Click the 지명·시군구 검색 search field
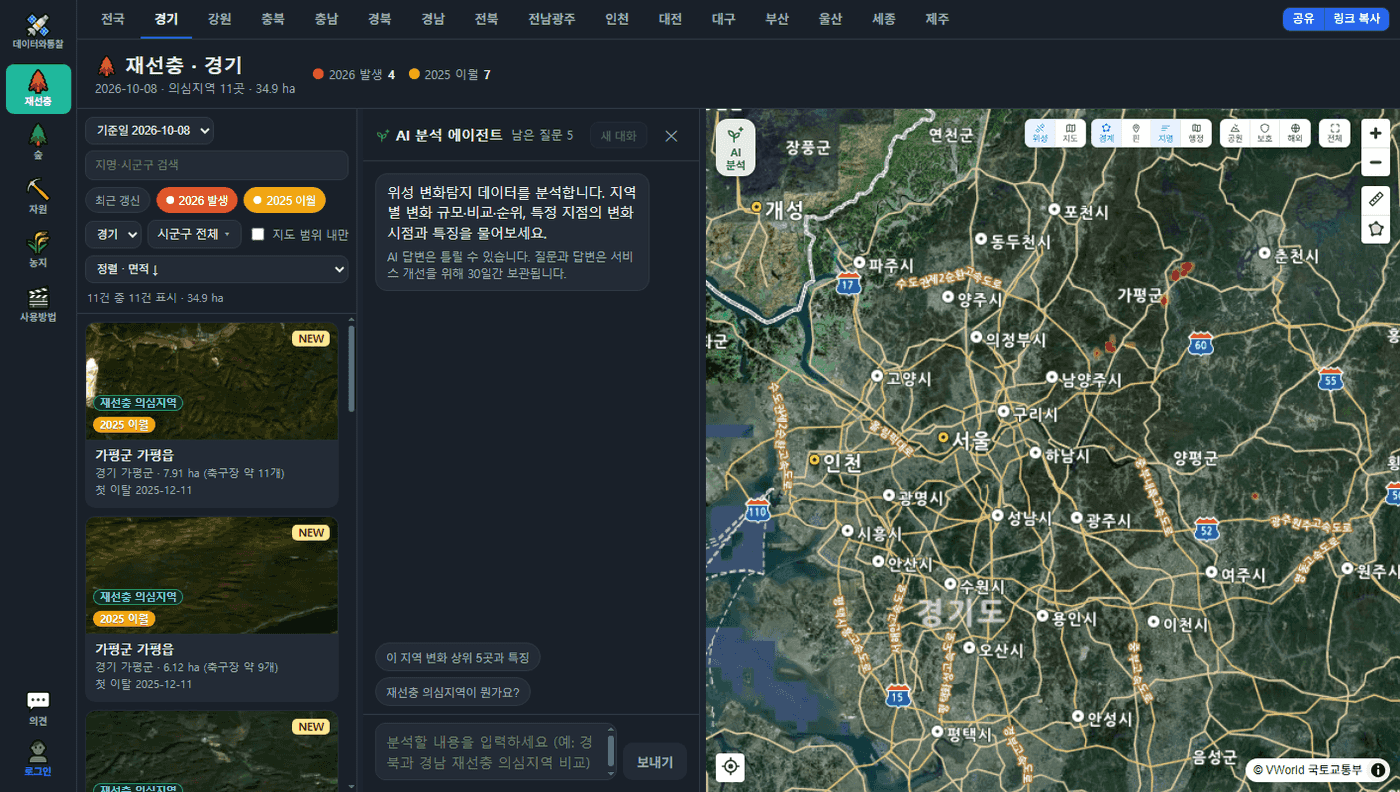Screen dimensions: 1400x792 pos(217,165)
